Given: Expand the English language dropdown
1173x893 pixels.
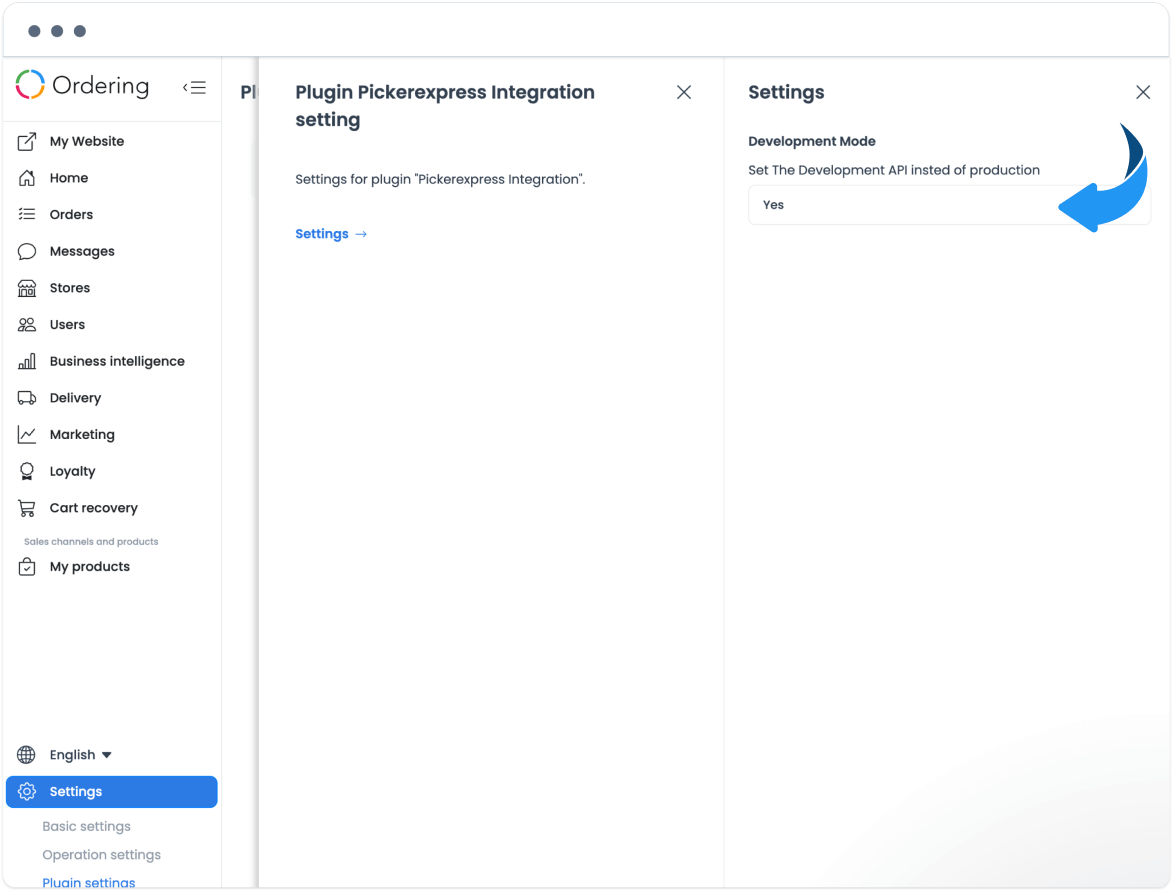Looking at the screenshot, I should tap(81, 755).
